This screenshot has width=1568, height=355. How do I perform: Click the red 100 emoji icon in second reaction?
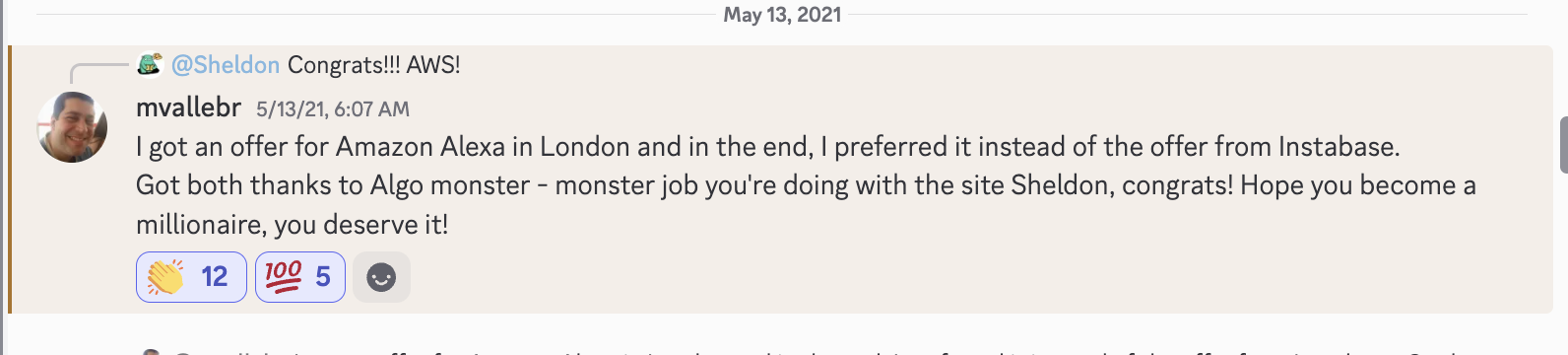(284, 276)
